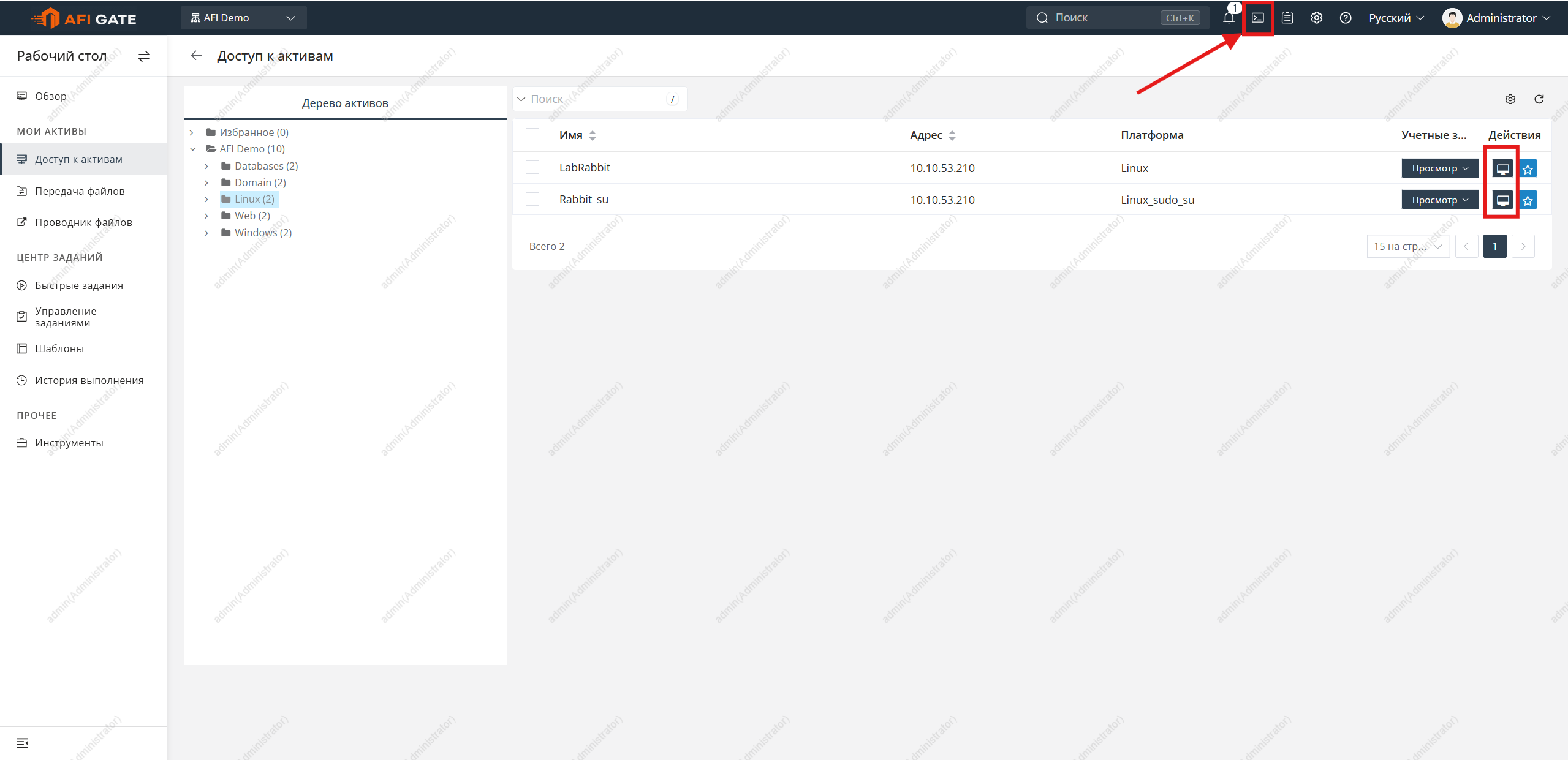This screenshot has width=1568, height=760.
Task: Select the Дерево активов tab
Action: pos(345,103)
